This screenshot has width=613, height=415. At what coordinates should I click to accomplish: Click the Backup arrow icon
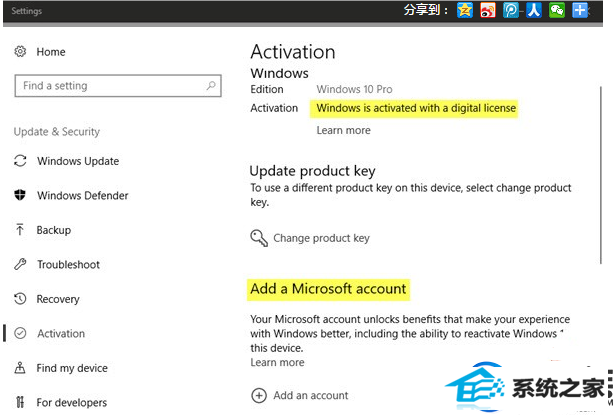pyautogui.click(x=20, y=229)
